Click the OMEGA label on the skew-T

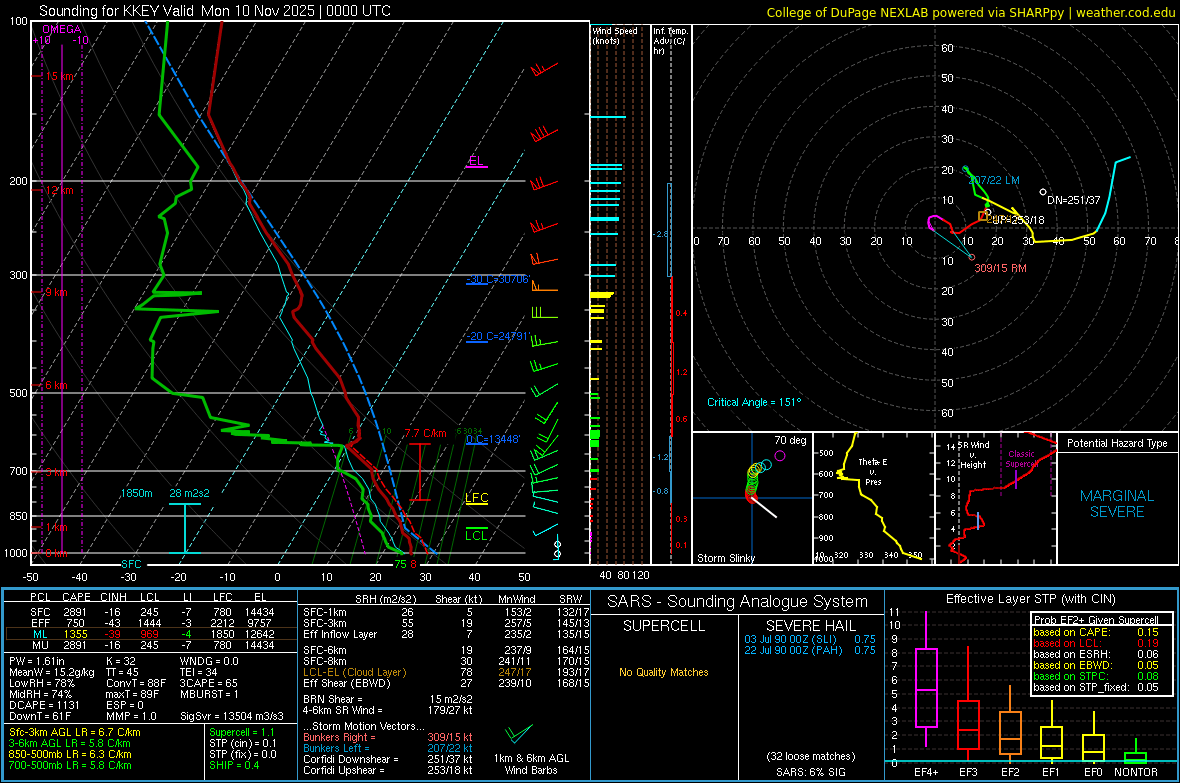[x=62, y=29]
